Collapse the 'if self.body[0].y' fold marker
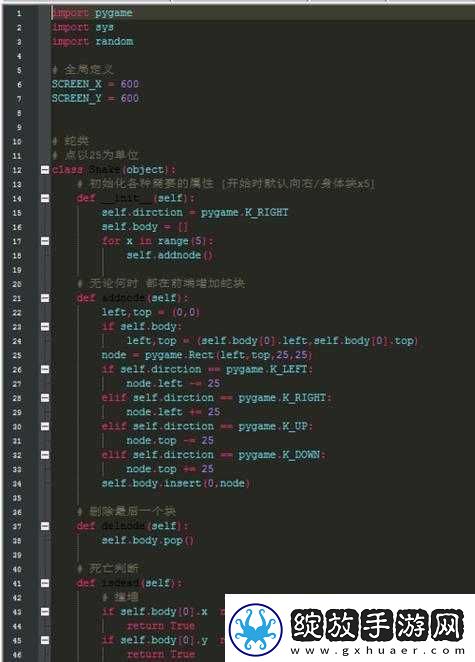475x662 pixels. [45, 640]
